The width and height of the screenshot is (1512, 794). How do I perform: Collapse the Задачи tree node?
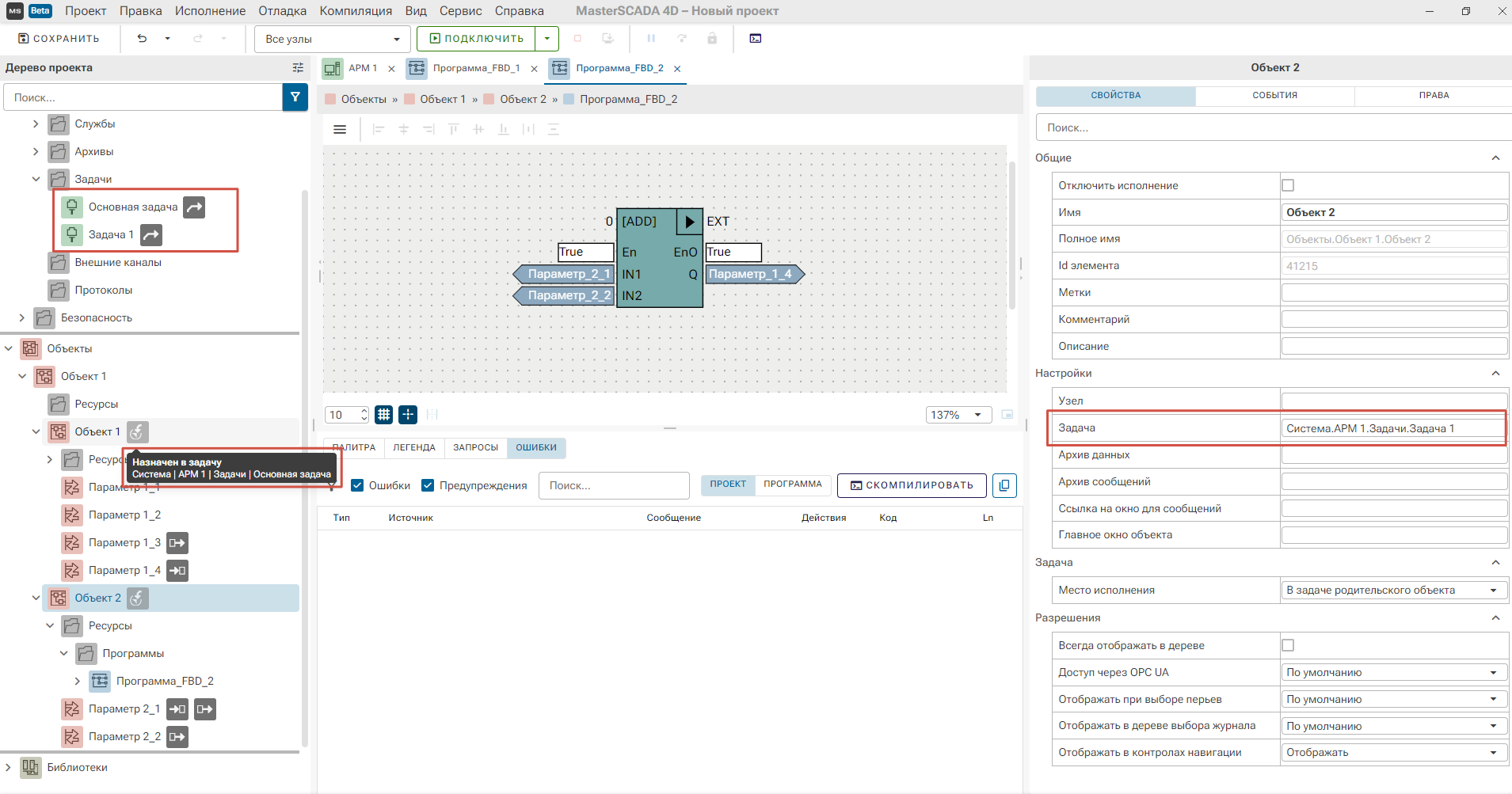click(x=36, y=179)
